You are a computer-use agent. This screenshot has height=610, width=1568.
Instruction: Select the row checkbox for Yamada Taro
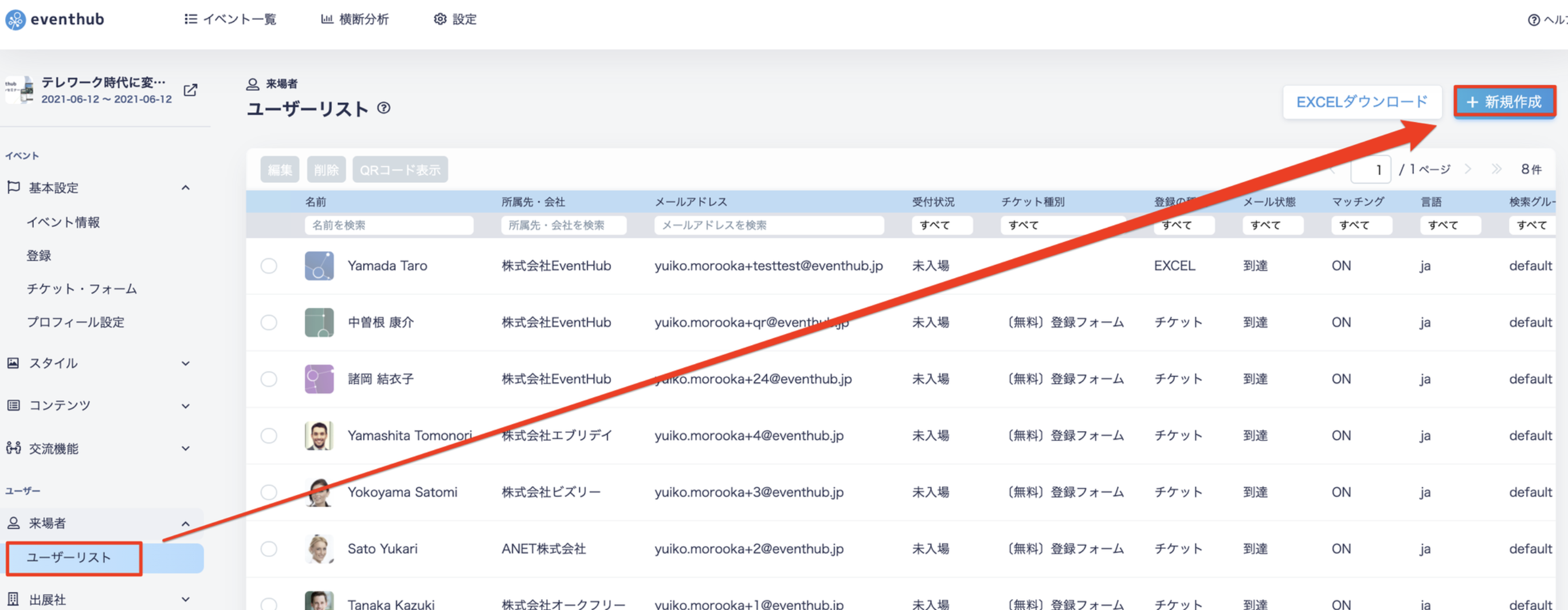click(x=268, y=266)
